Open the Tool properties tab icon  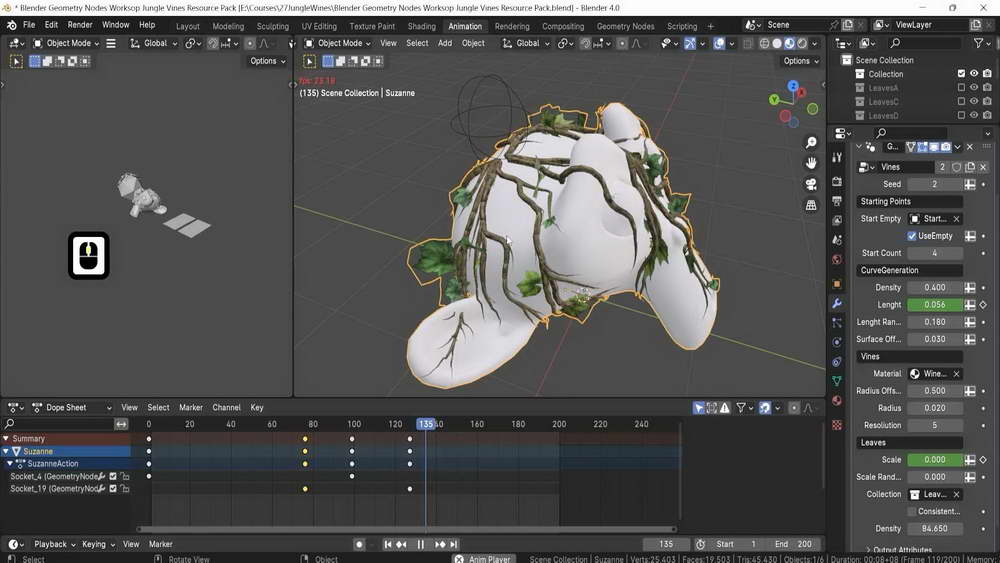point(837,157)
